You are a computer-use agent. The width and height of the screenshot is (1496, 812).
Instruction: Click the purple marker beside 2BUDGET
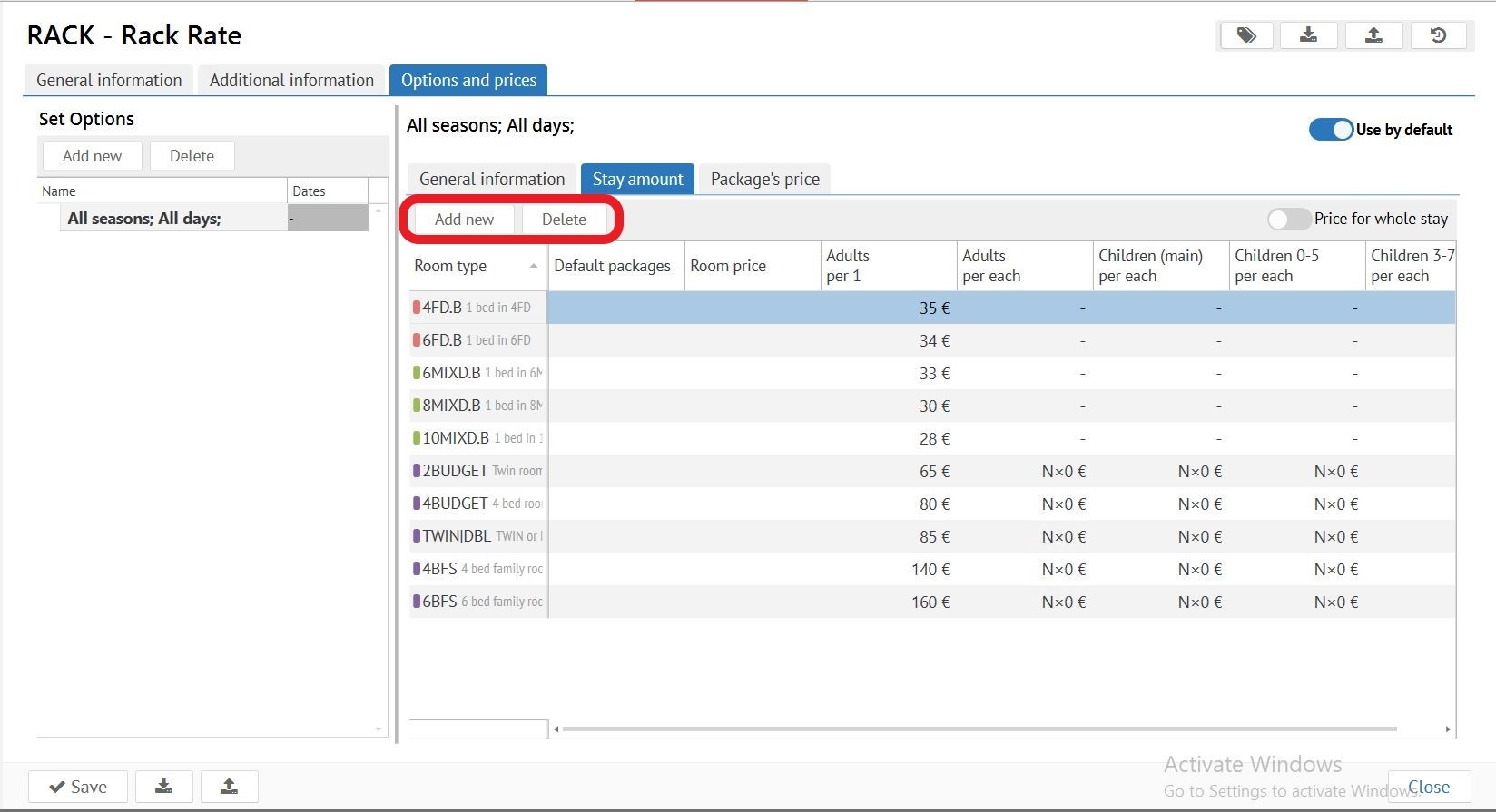(x=417, y=471)
